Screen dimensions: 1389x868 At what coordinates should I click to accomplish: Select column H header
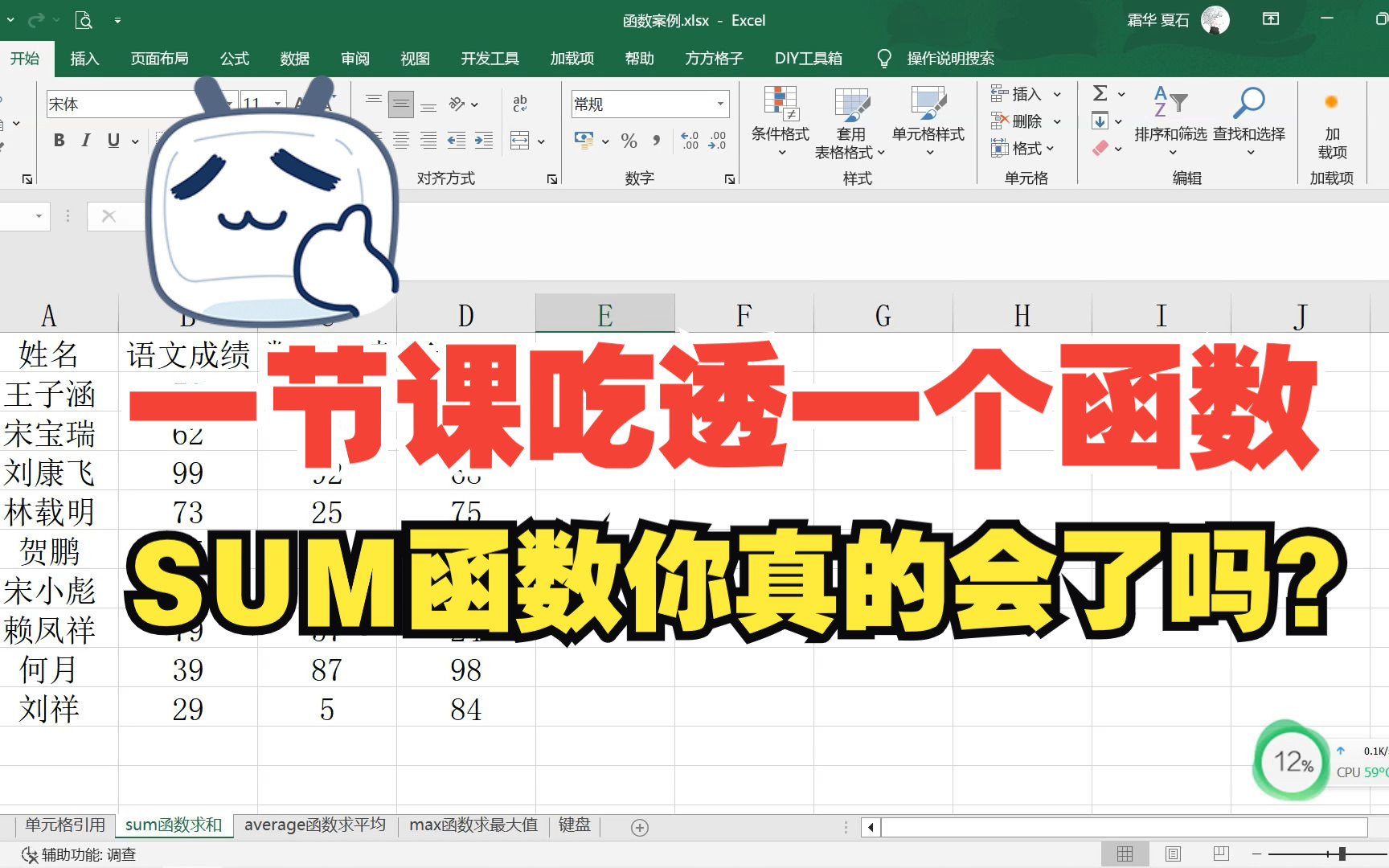[x=1022, y=315]
